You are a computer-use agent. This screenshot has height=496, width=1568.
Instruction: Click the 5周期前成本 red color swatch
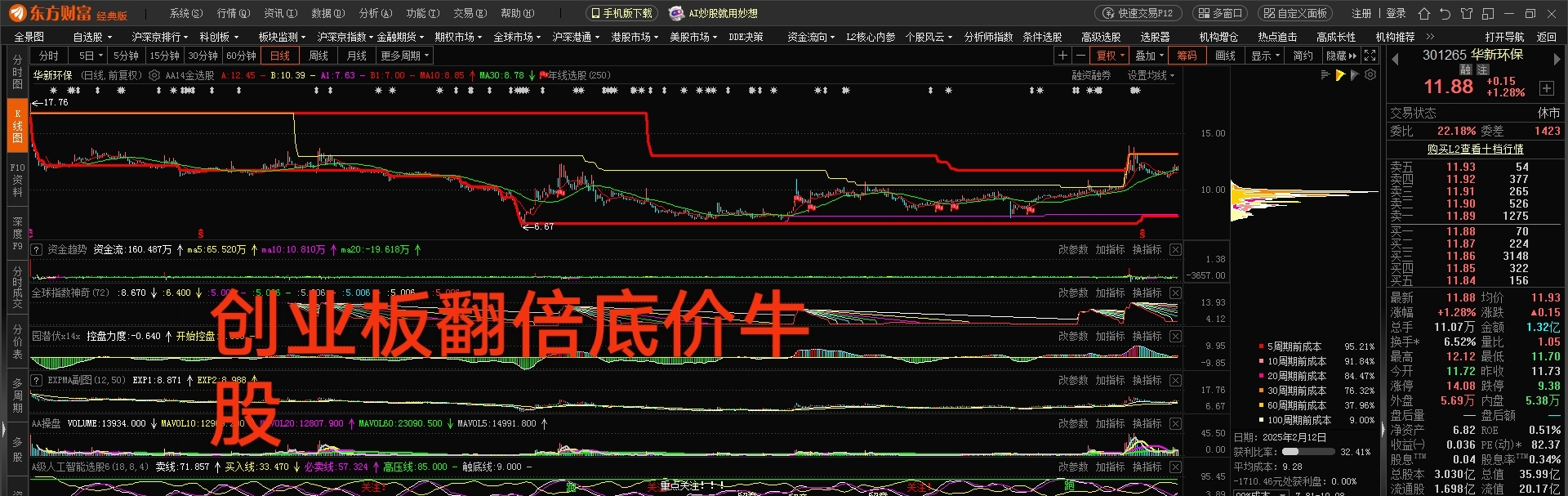pyautogui.click(x=1261, y=347)
